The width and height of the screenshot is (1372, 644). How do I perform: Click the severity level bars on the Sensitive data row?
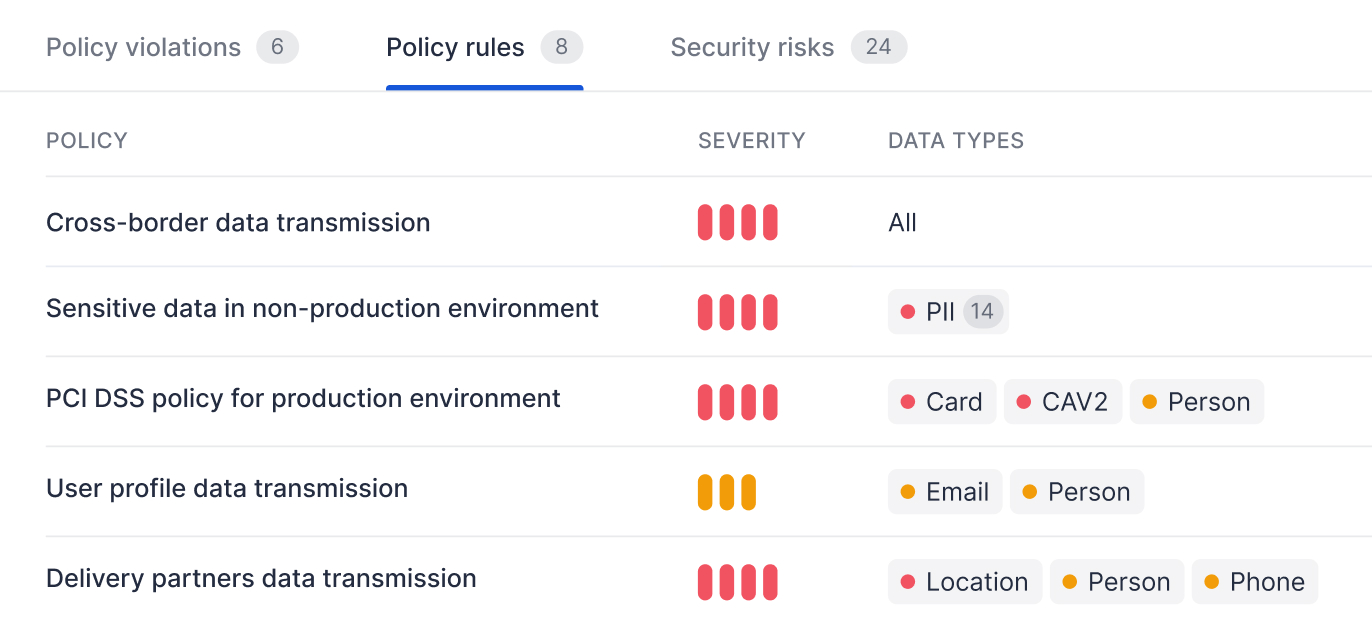tap(738, 311)
